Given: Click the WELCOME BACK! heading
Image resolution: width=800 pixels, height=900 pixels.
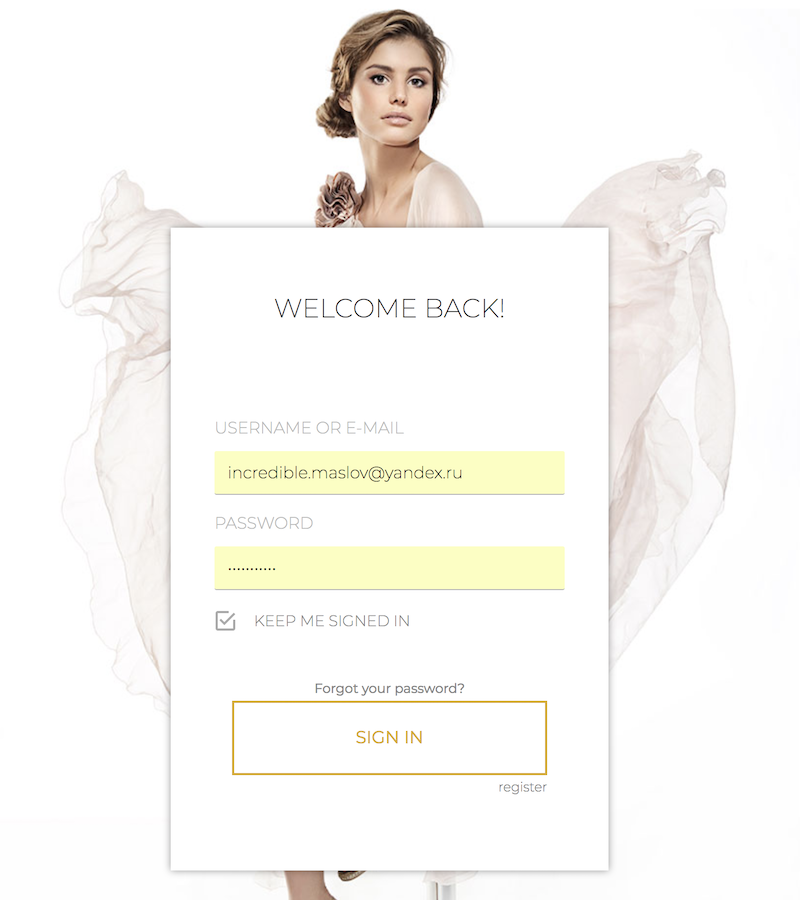Looking at the screenshot, I should 389,308.
